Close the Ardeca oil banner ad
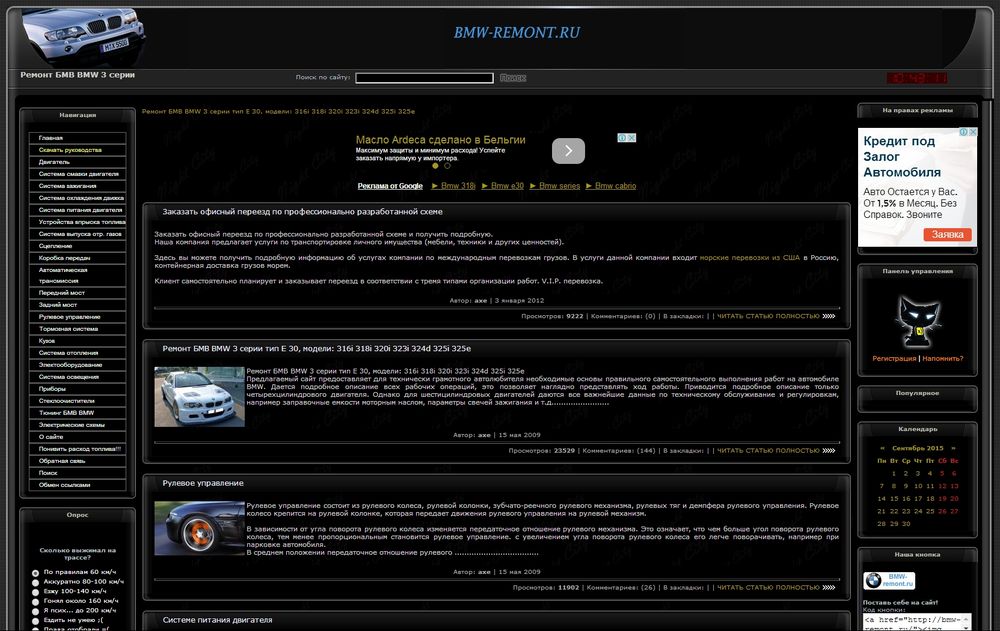 coord(631,138)
